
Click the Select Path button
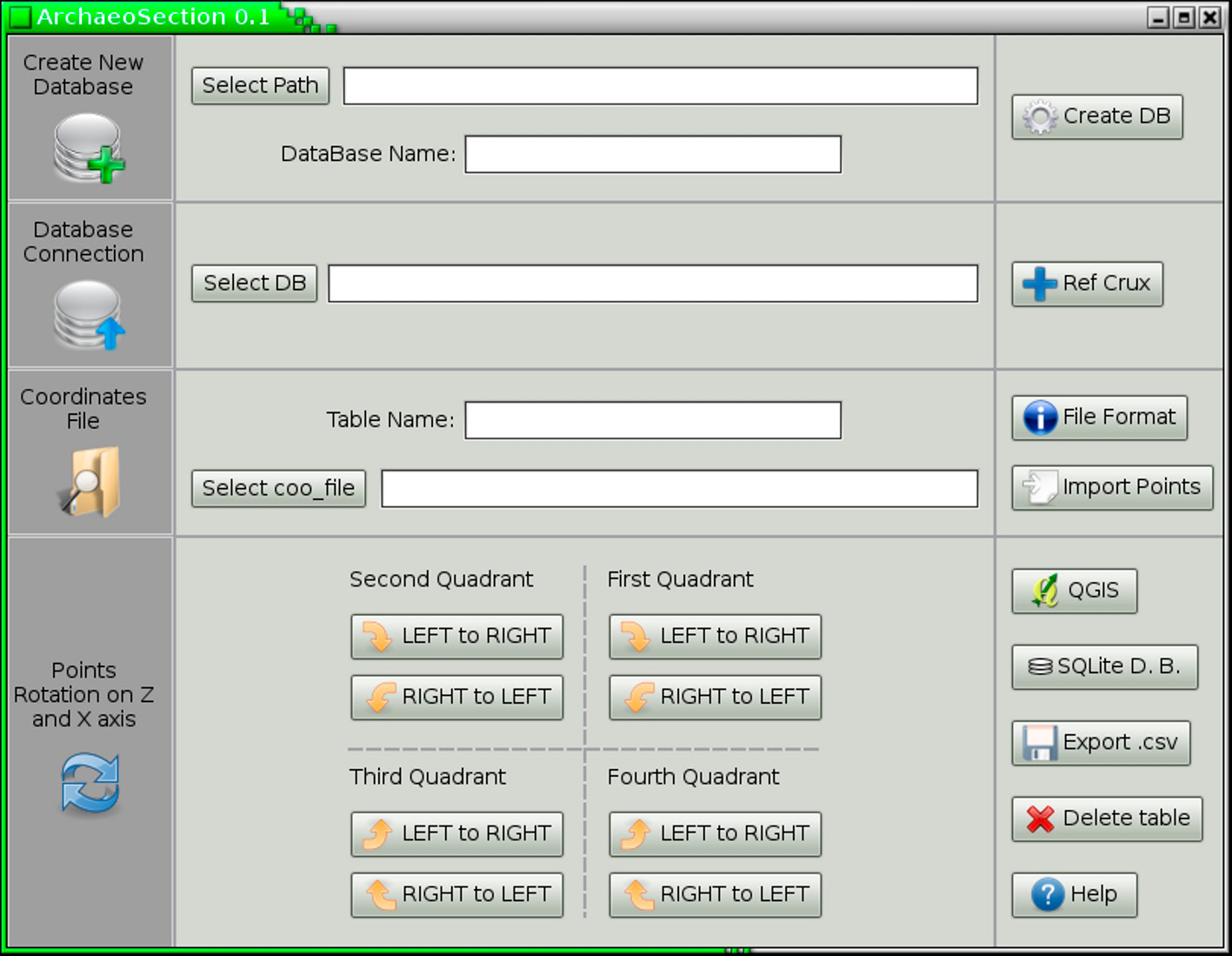[261, 86]
